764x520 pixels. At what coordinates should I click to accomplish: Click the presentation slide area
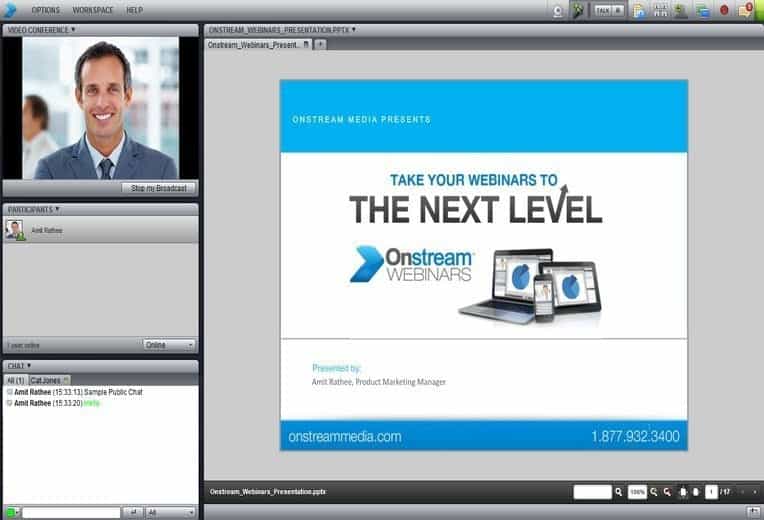(484, 265)
